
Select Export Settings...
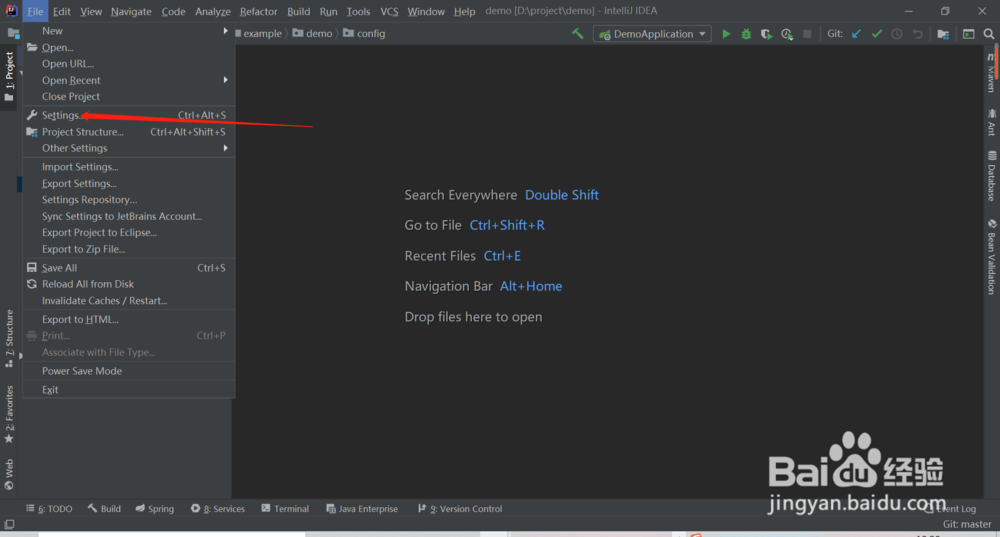[129, 183]
